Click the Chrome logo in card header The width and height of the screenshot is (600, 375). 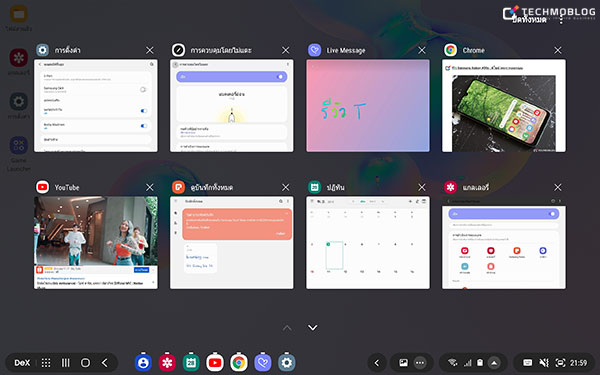[x=451, y=50]
